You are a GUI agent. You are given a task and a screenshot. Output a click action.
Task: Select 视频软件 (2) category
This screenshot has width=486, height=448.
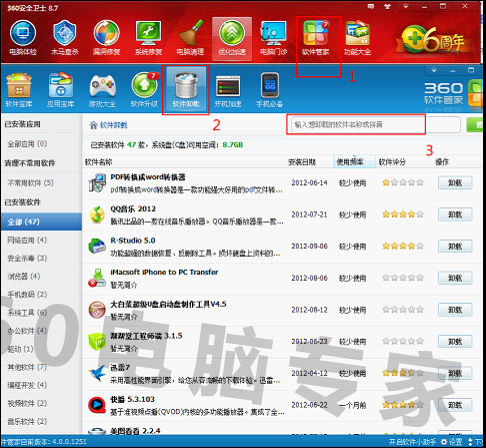(x=27, y=403)
